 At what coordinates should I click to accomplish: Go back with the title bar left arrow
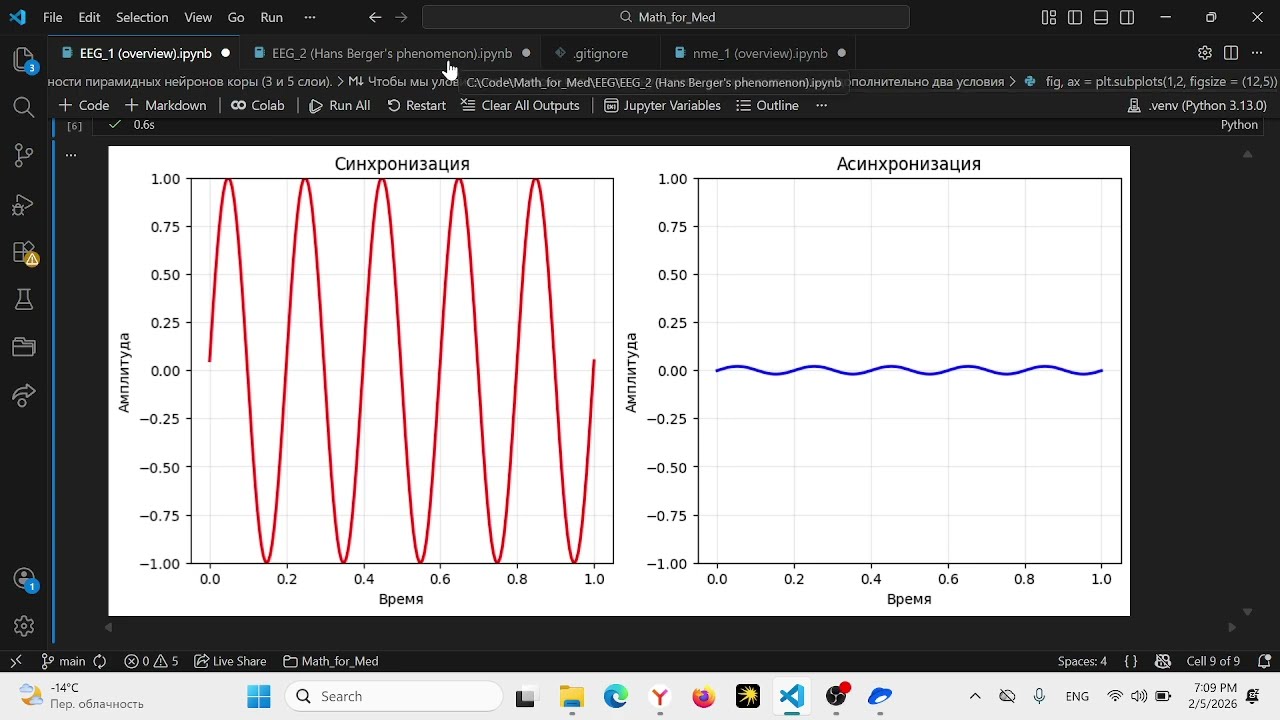[375, 17]
